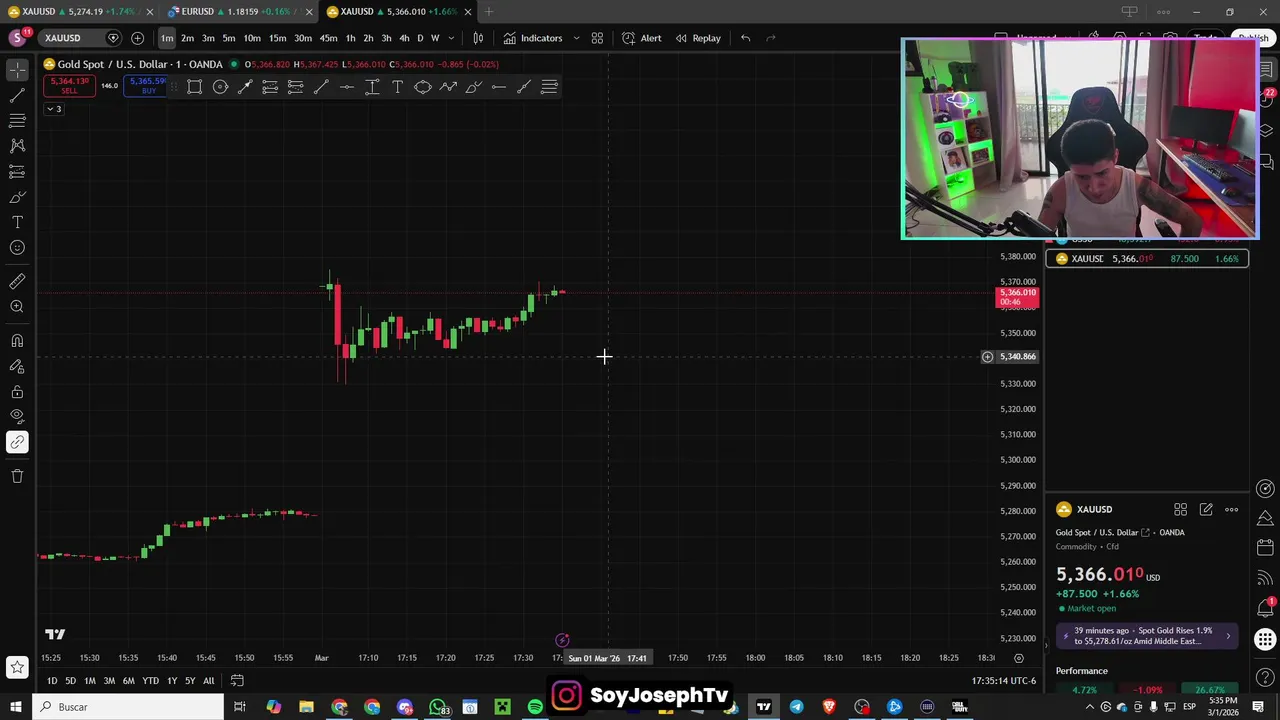Open the go to date calendar icon
The image size is (1280, 720).
pos(237,681)
